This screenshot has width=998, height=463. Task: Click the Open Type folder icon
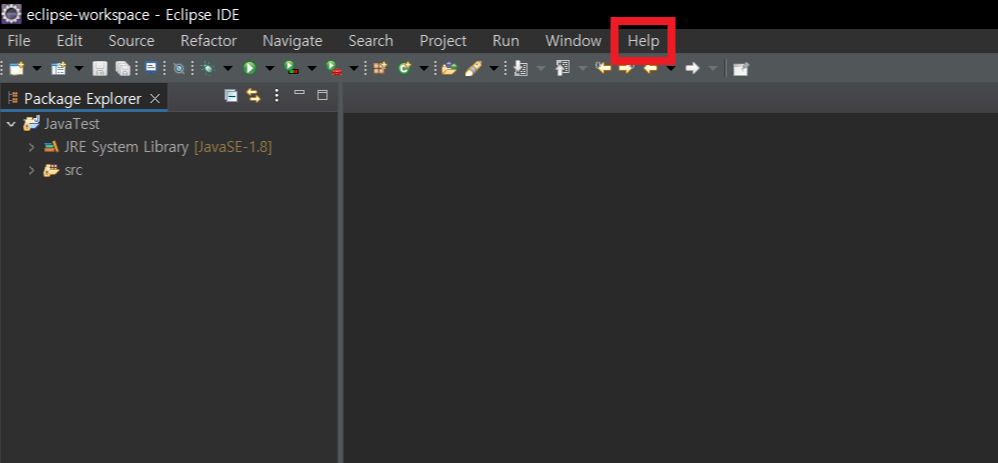point(449,68)
